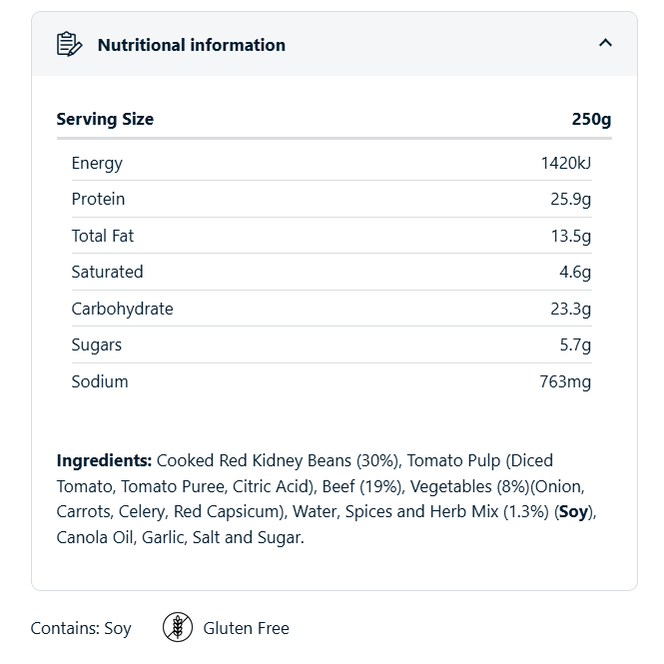Click the bold Ingredients label
This screenshot has width=664, height=664.
104,461
